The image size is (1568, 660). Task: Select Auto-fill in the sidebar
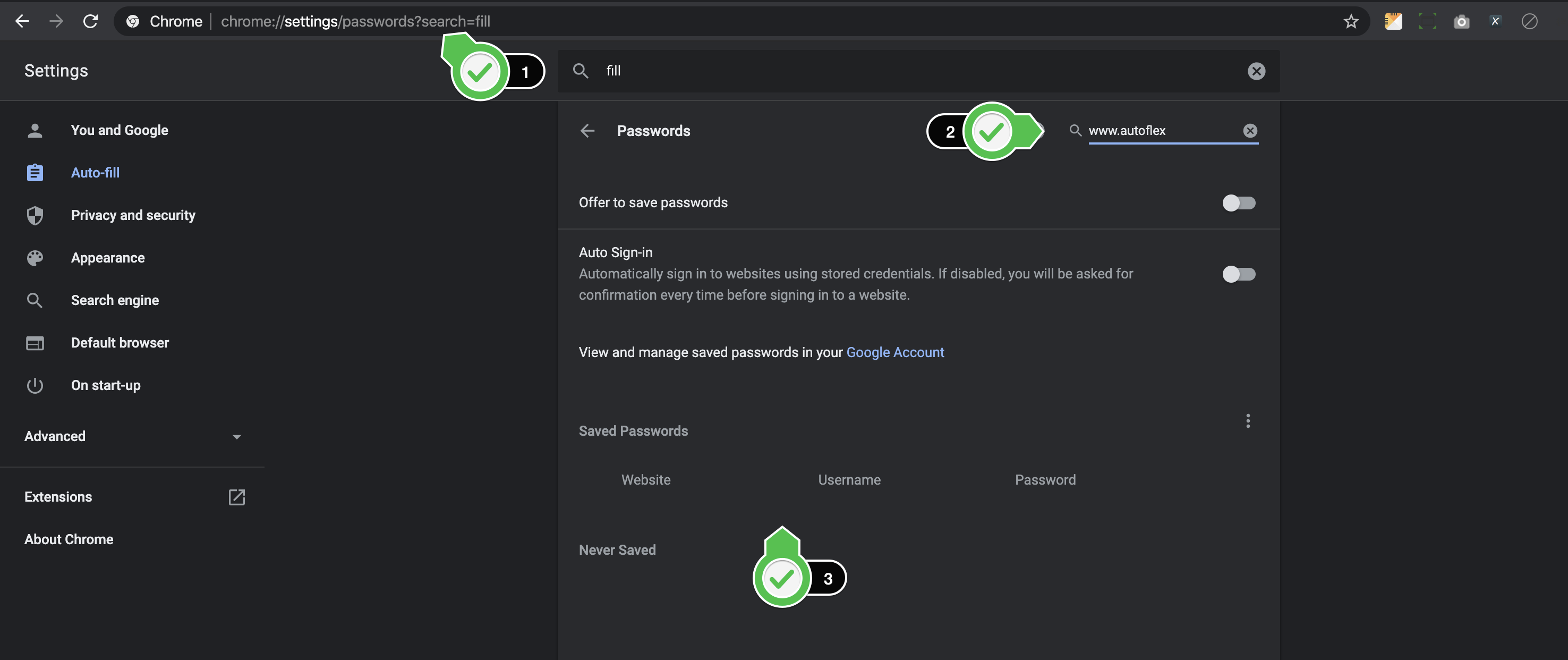pyautogui.click(x=95, y=173)
